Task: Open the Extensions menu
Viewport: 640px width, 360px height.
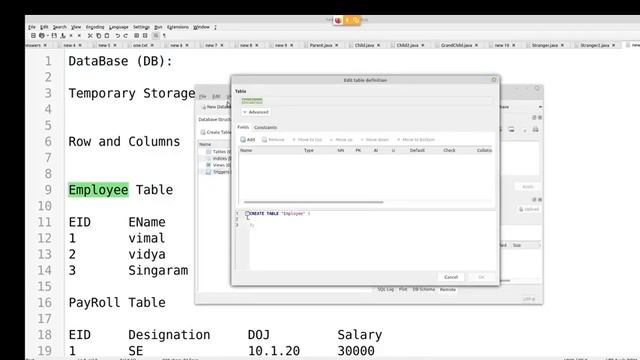Action: pyautogui.click(x=178, y=27)
